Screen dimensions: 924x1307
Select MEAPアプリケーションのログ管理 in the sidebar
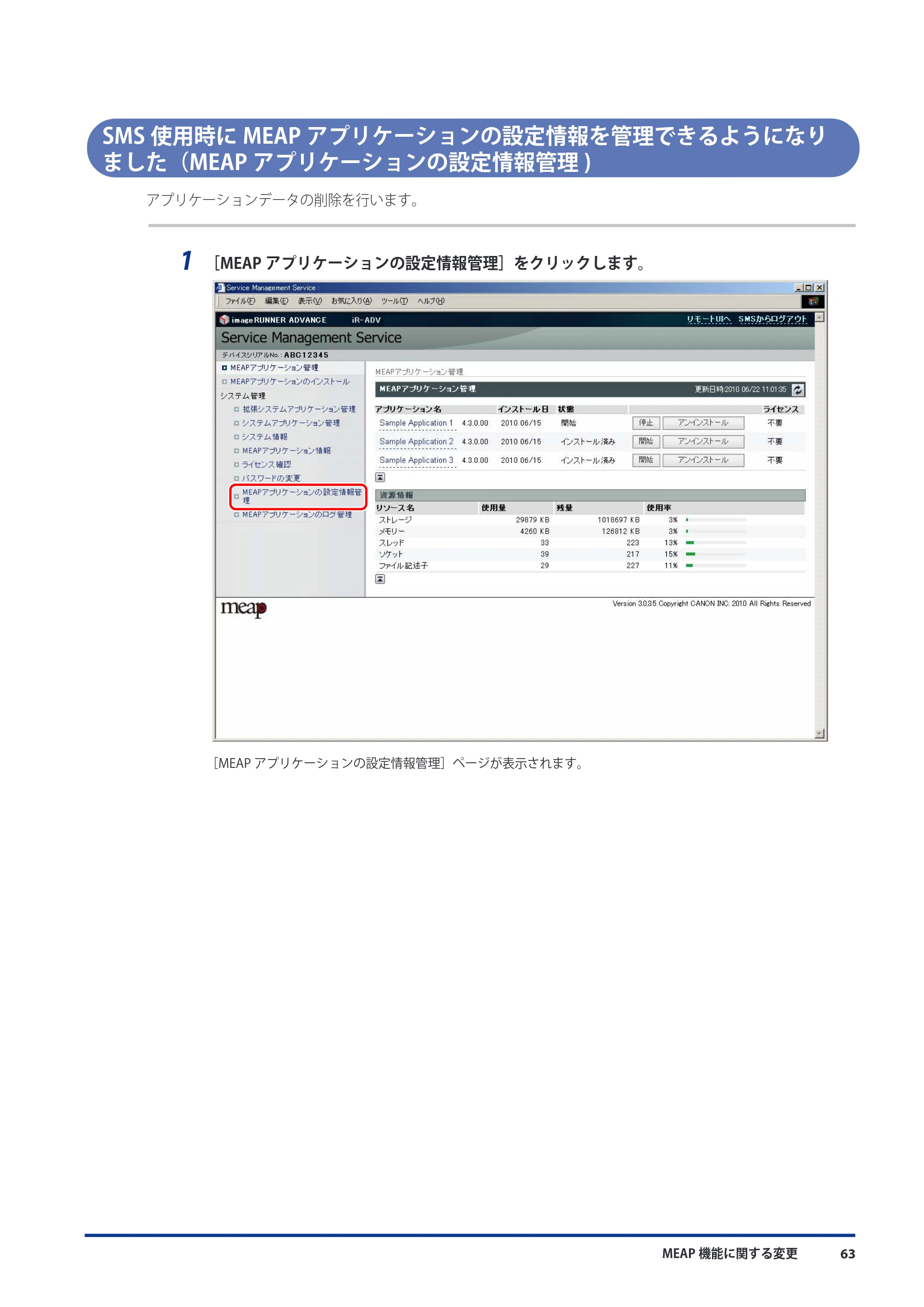click(x=297, y=515)
